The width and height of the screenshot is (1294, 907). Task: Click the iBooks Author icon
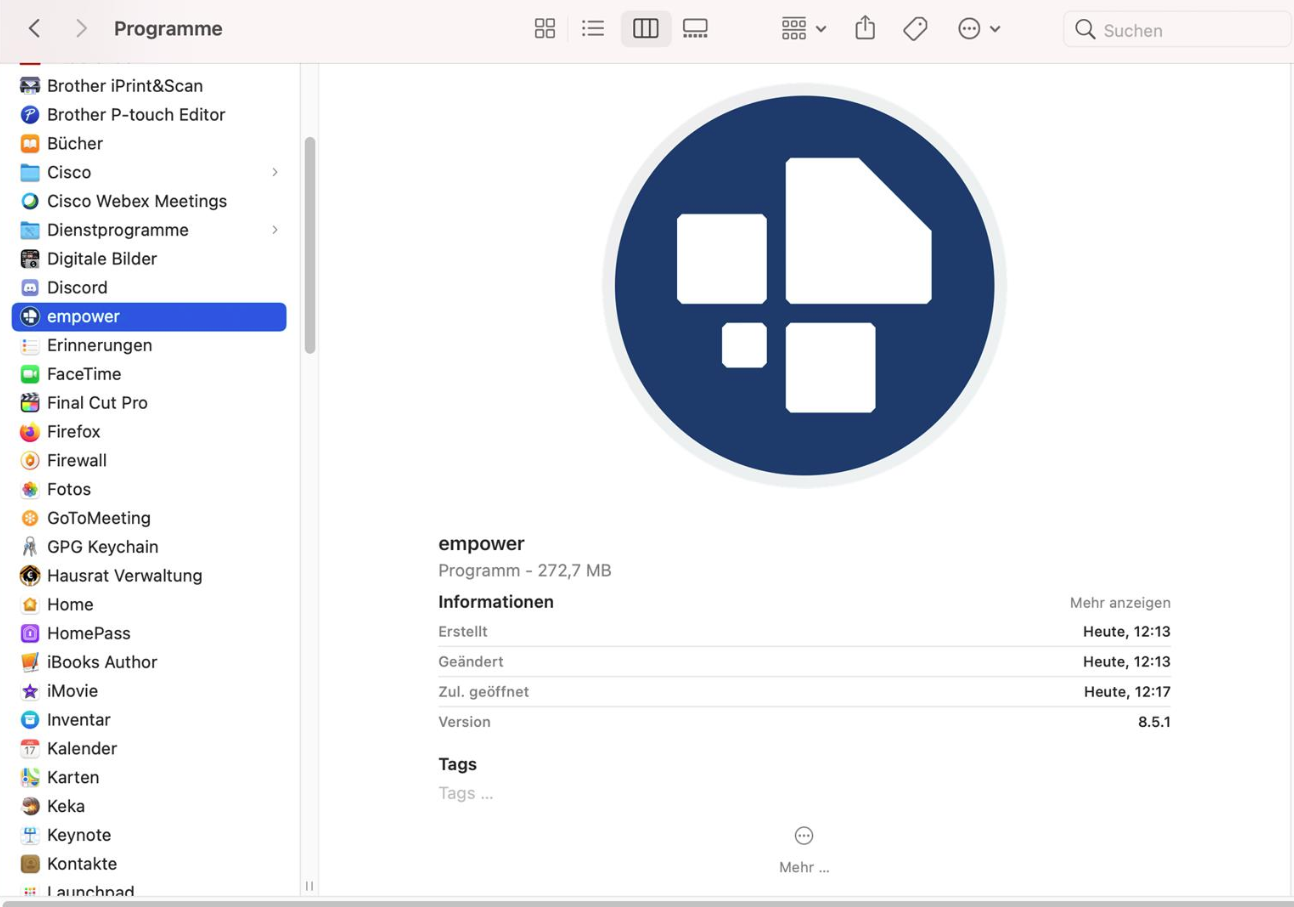coord(30,662)
